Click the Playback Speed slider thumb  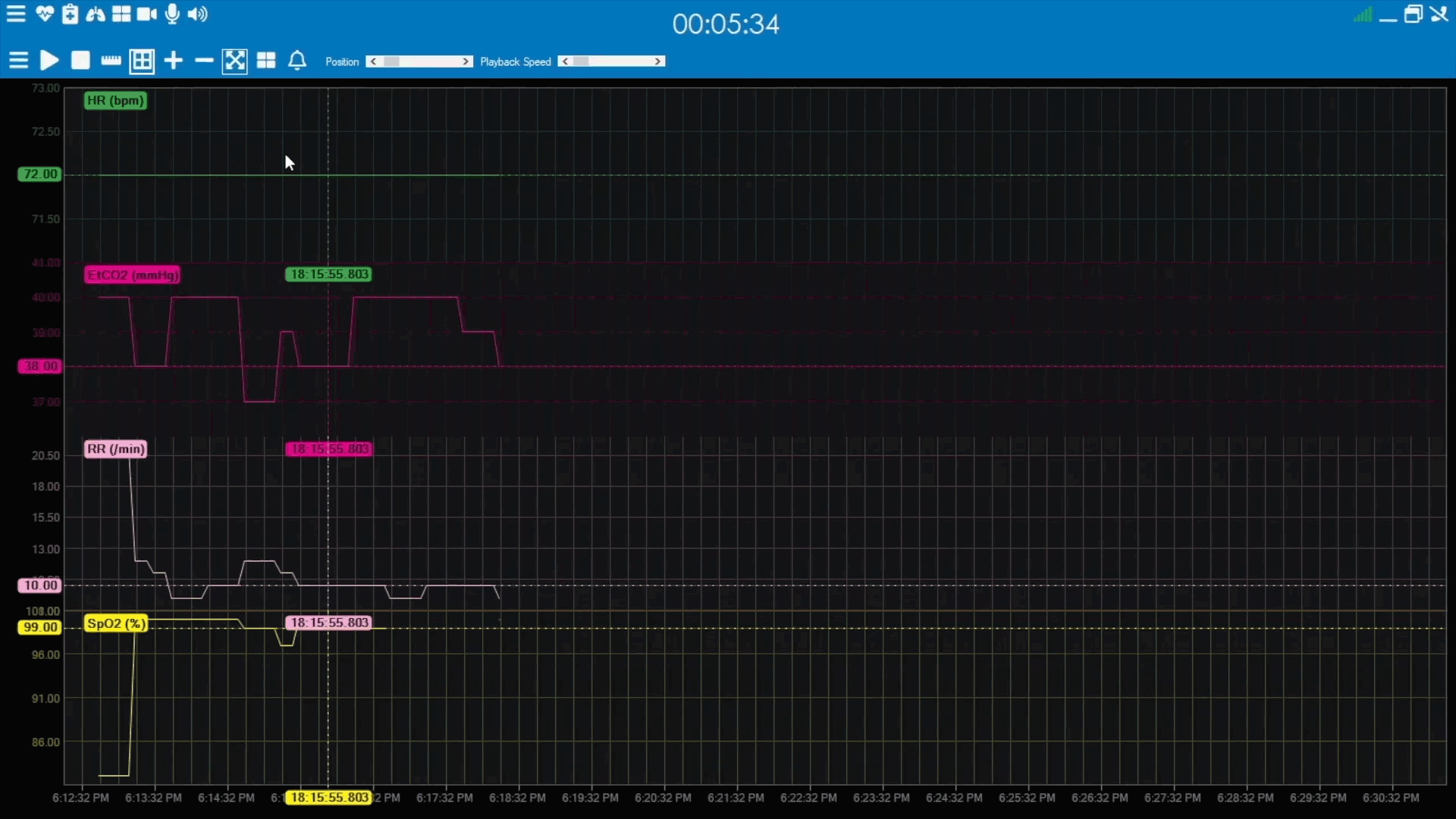(x=581, y=61)
